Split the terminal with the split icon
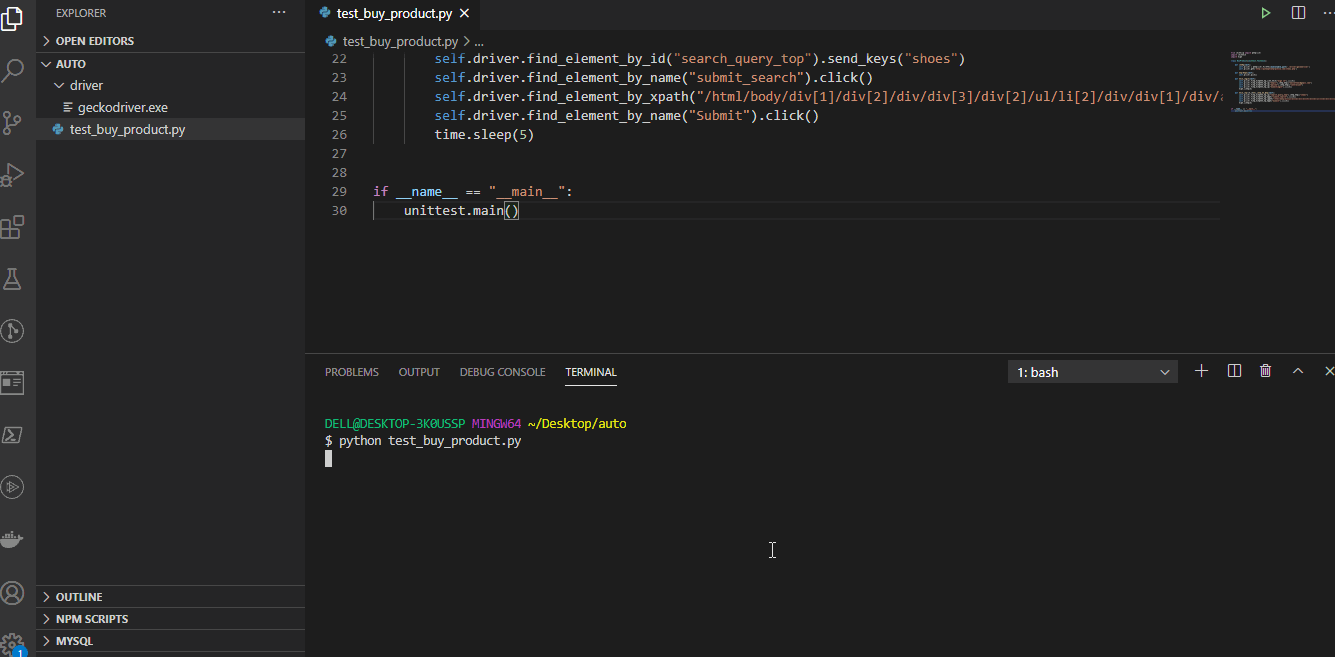The height and width of the screenshot is (657, 1335). (1233, 370)
